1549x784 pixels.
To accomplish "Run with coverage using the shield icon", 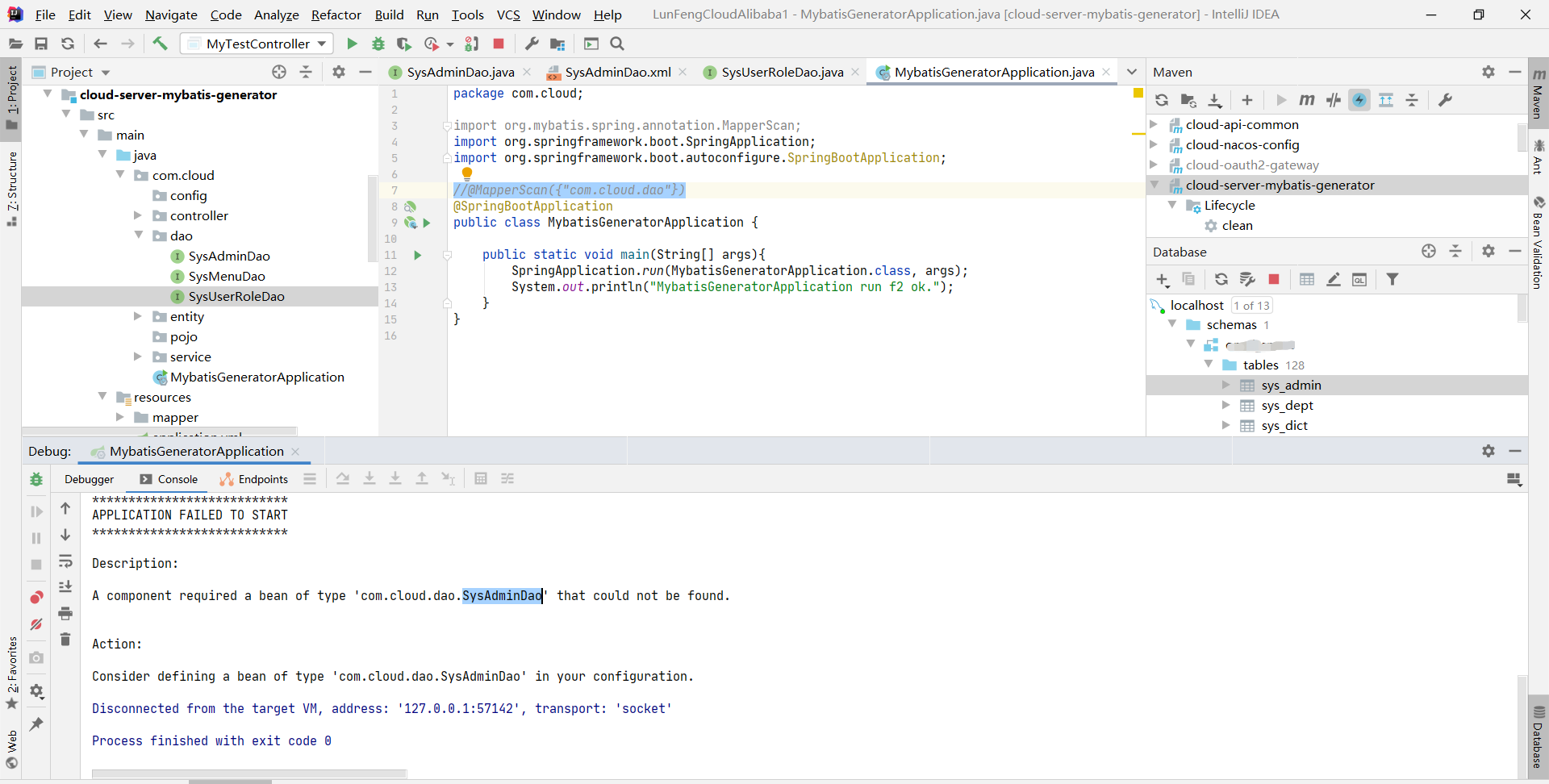I will (404, 44).
